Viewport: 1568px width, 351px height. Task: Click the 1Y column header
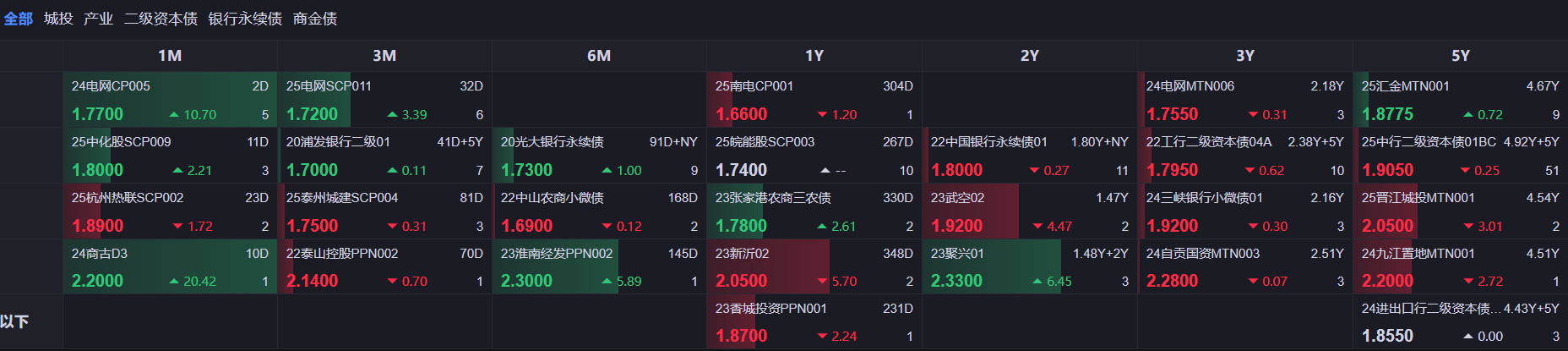click(x=814, y=56)
